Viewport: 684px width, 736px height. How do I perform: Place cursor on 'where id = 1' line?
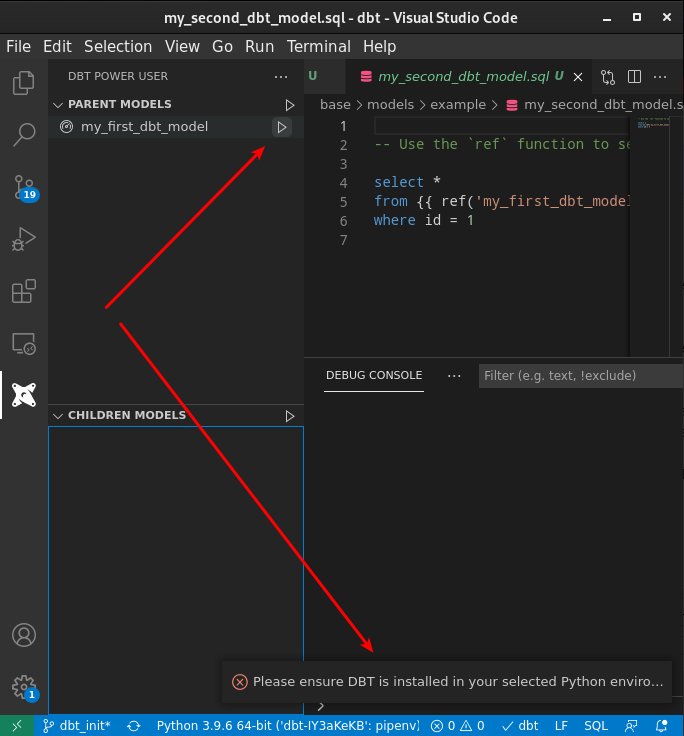pos(424,220)
